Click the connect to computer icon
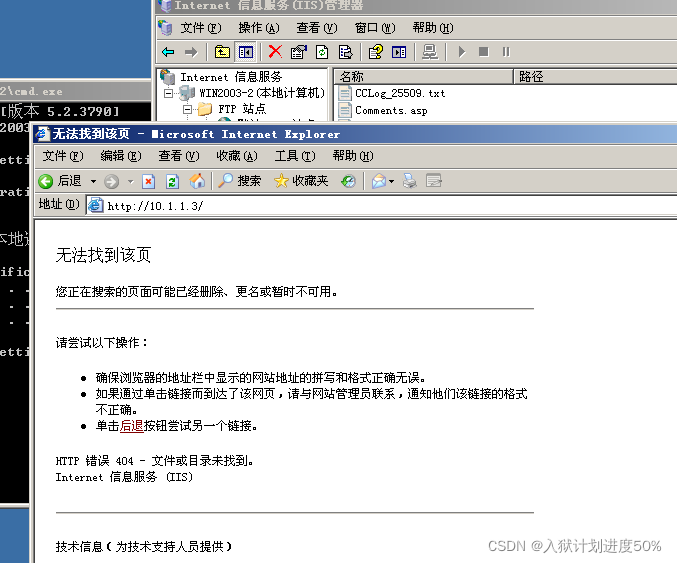The image size is (677, 563). (x=430, y=52)
